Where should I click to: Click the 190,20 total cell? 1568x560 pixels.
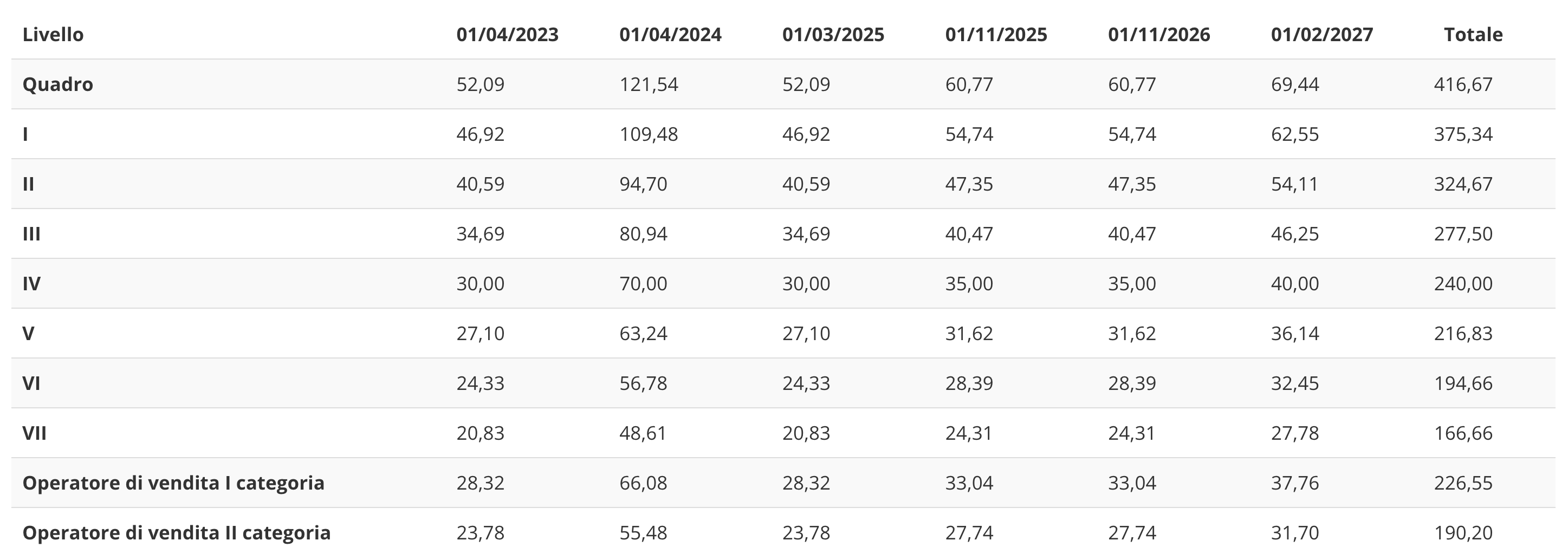pos(1463,533)
